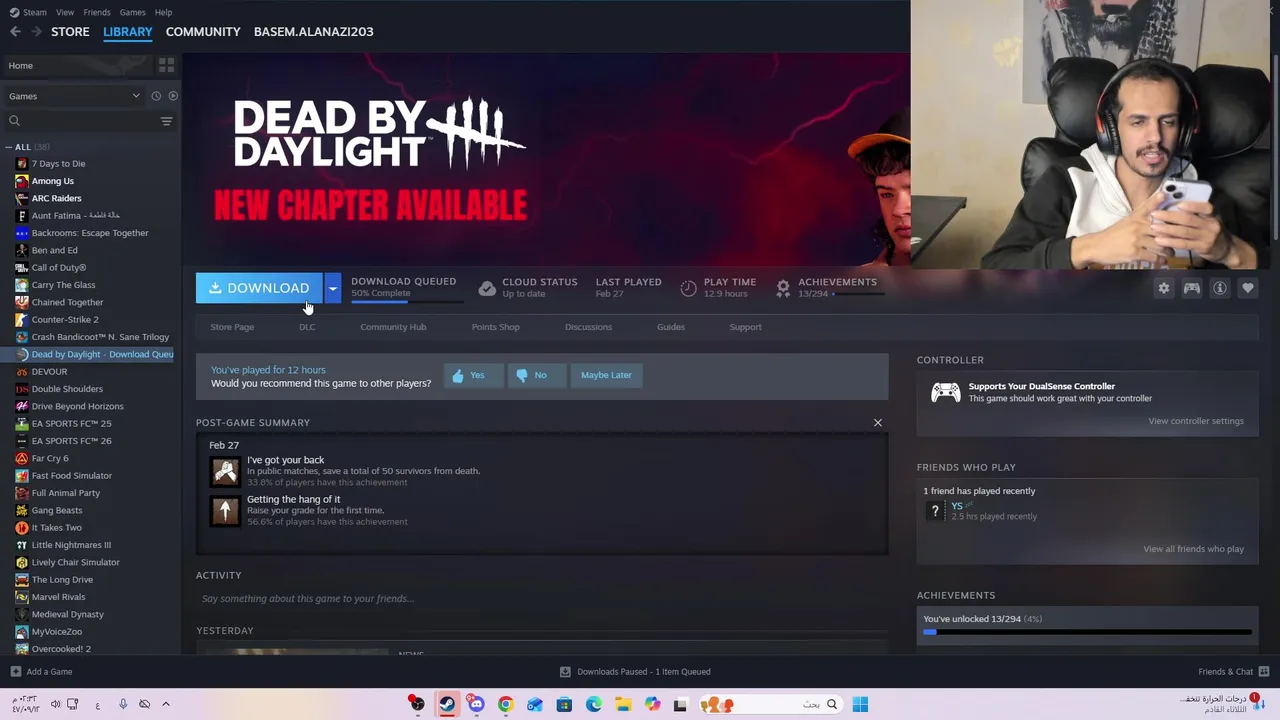Collapse the ALL games list

(x=9, y=147)
